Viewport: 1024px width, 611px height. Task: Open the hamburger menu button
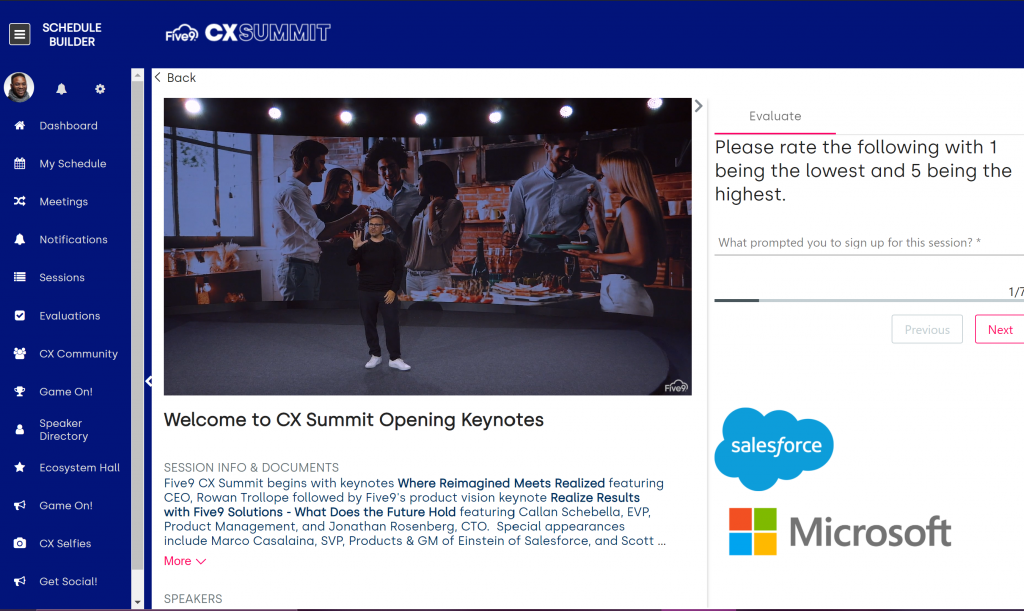point(20,34)
